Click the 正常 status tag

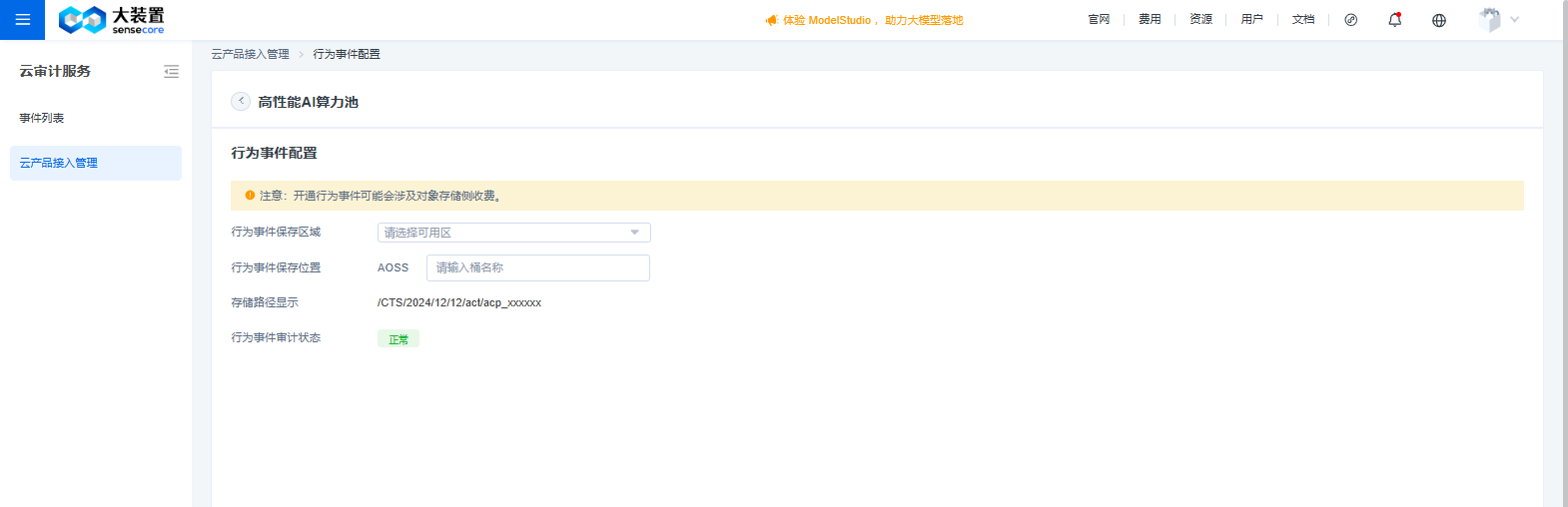(398, 339)
